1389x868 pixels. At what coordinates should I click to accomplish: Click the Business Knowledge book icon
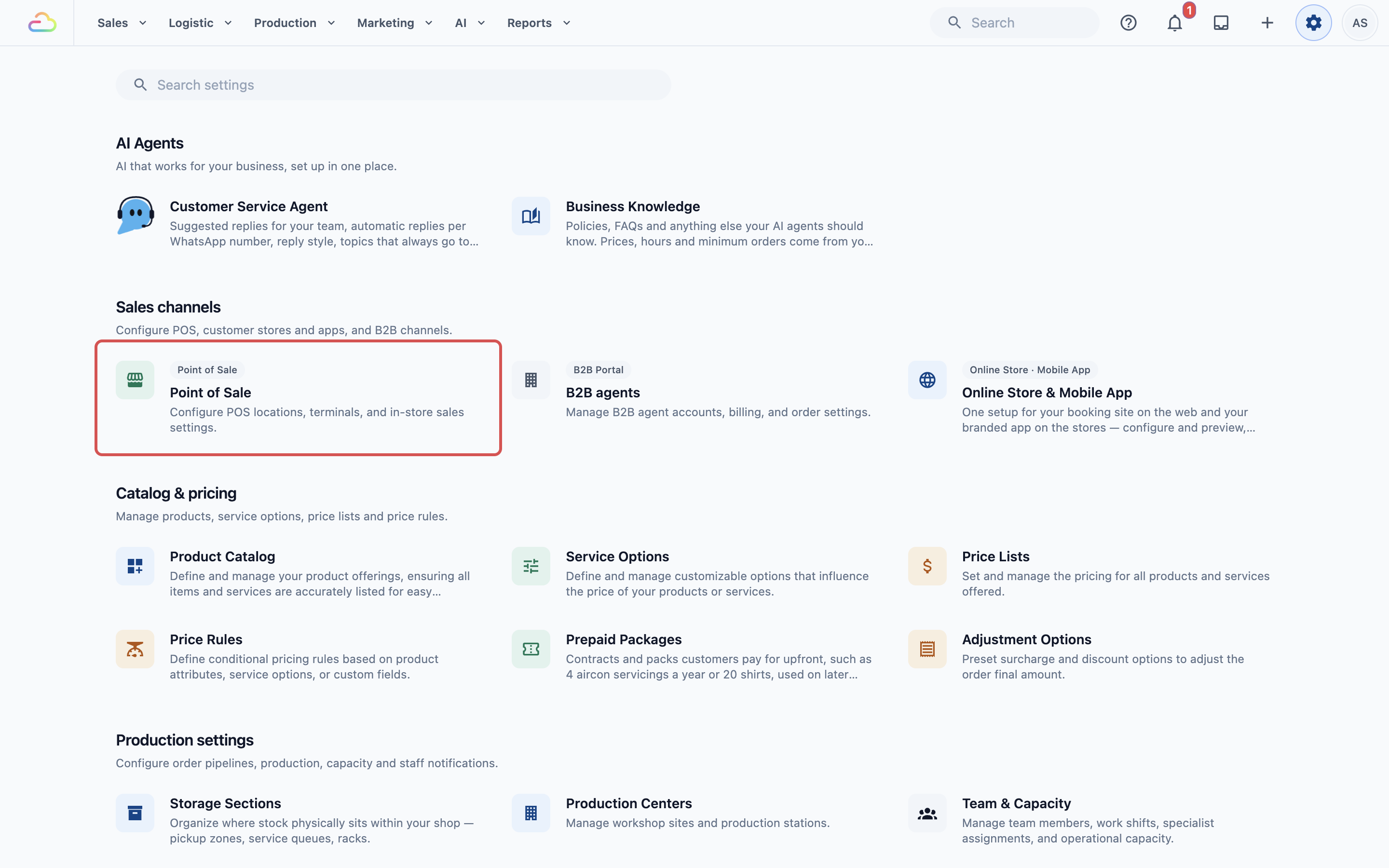(x=531, y=216)
